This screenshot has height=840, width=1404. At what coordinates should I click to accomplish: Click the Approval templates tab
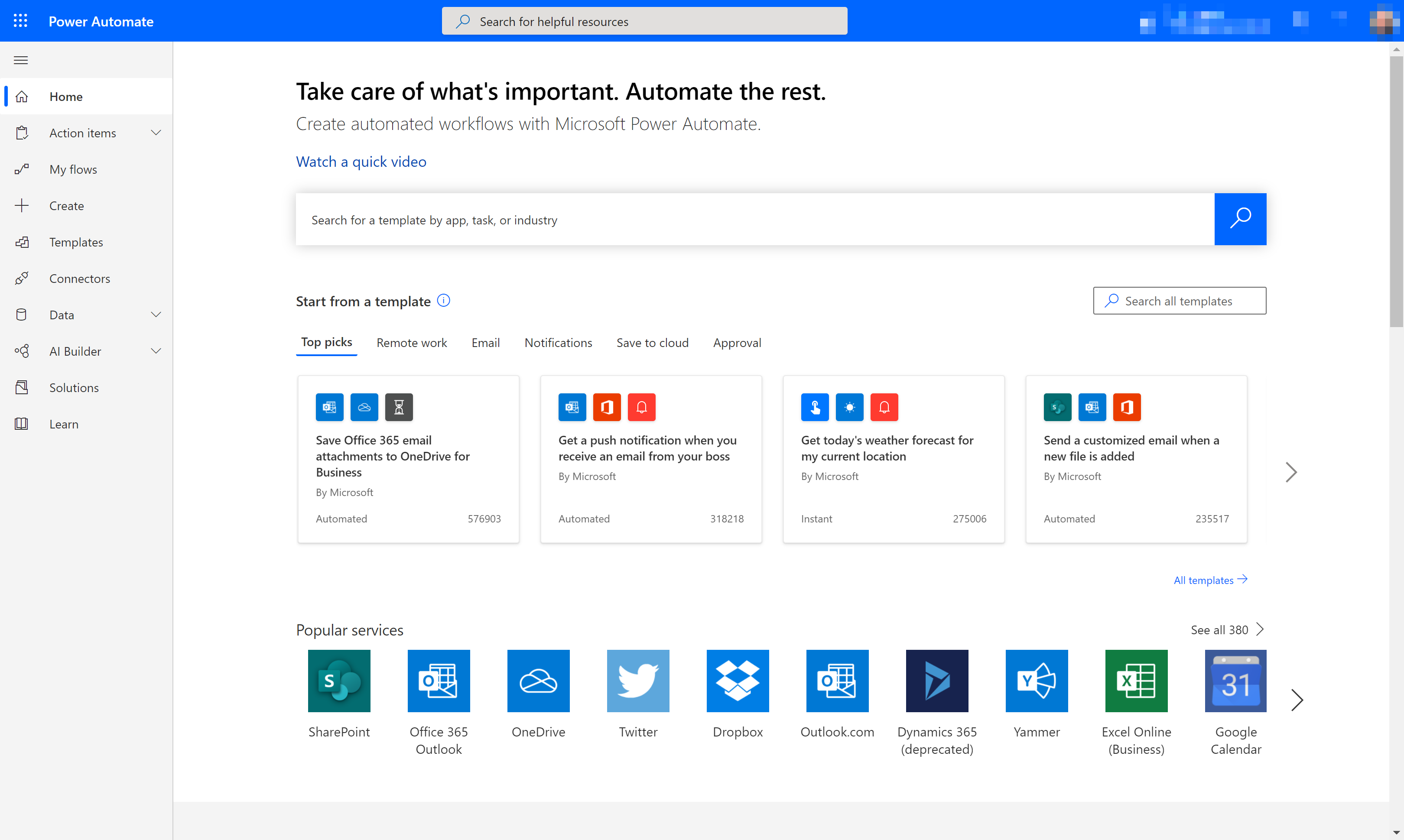737,342
